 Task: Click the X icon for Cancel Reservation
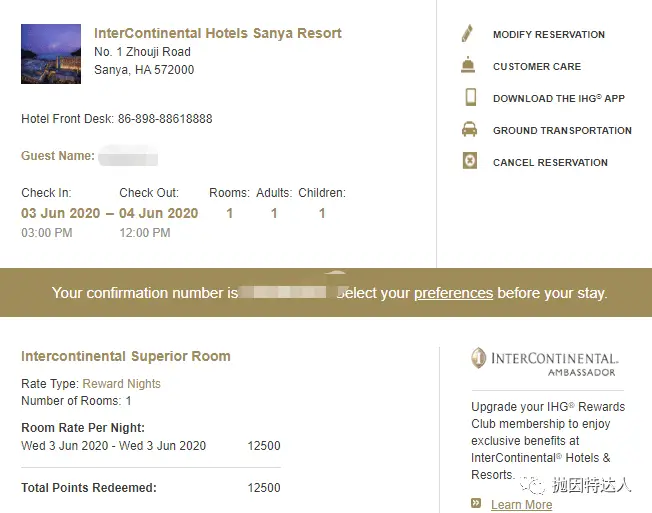coord(470,160)
